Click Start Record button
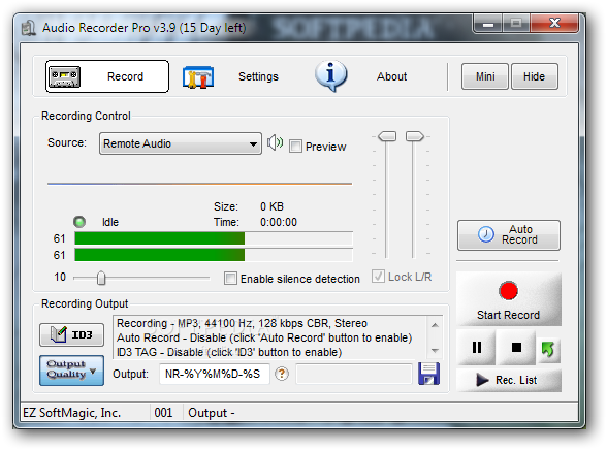Viewport: 607px width, 450px height. [509, 299]
